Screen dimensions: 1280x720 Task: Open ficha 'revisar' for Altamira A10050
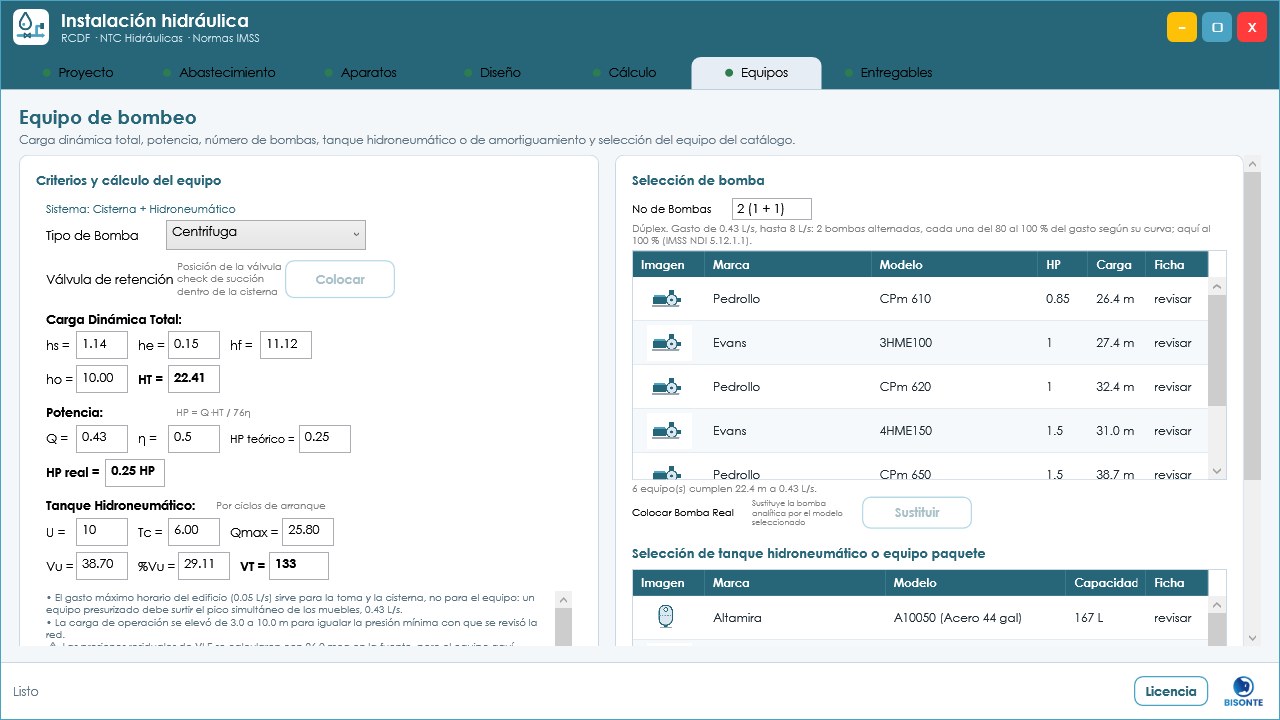1173,618
